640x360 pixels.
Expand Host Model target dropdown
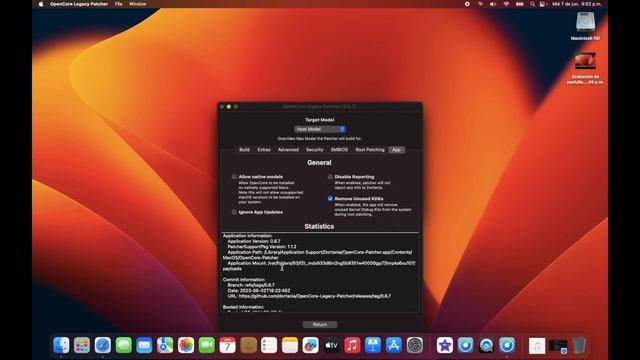320,129
